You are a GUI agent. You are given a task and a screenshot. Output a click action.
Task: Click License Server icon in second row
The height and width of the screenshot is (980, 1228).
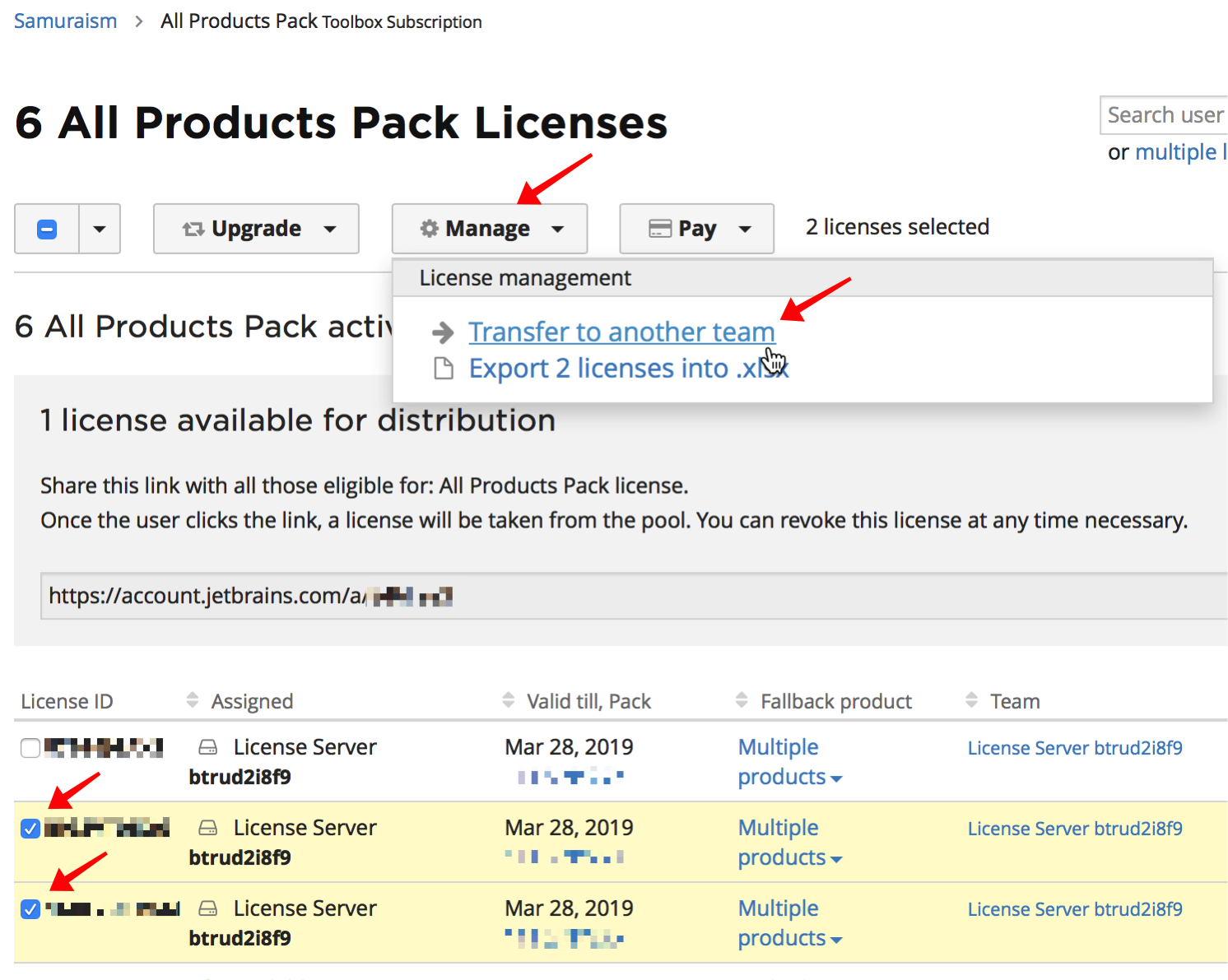(x=208, y=828)
